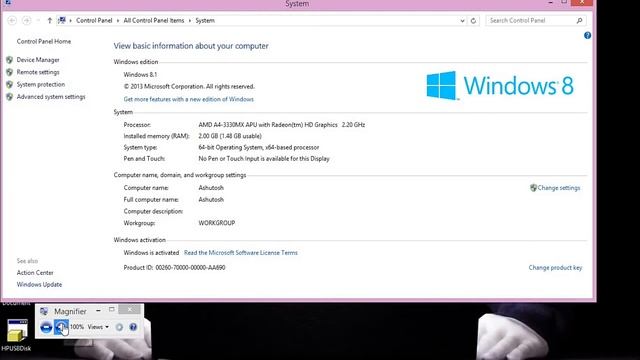
Task: Select the All Control Panel Items breadcrumb
Action: [x=154, y=20]
